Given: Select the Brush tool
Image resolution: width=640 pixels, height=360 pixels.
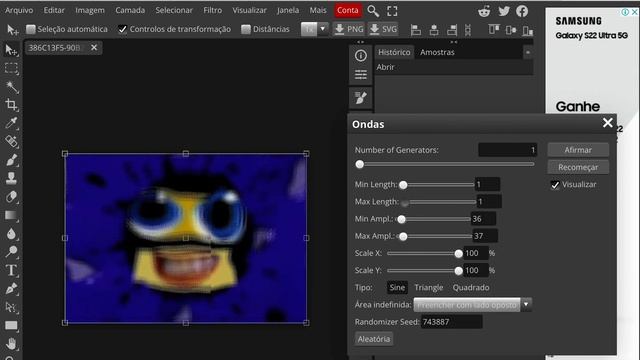Looking at the screenshot, I should click(x=11, y=160).
